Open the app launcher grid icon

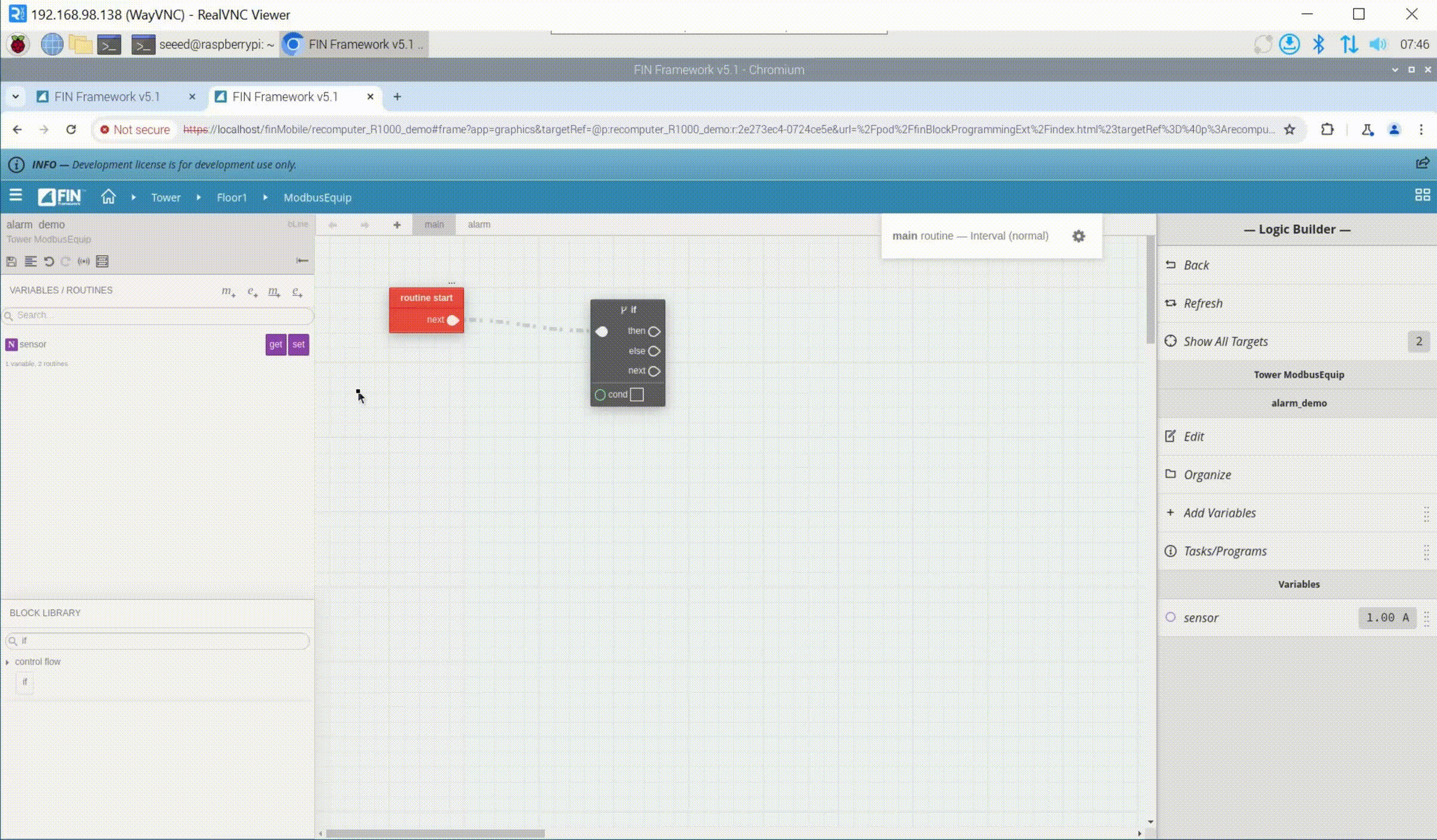pos(1422,195)
